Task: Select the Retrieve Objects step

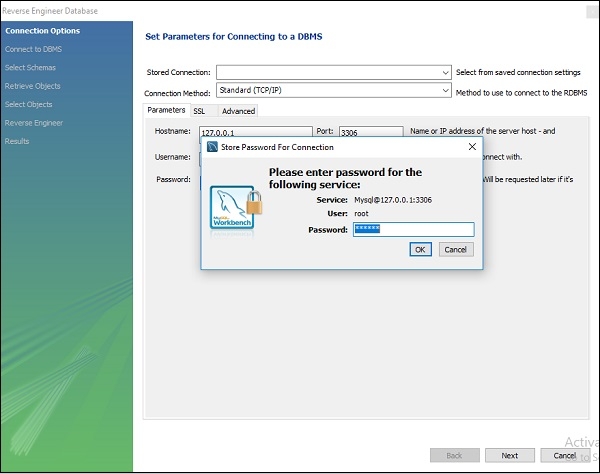Action: click(x=33, y=86)
